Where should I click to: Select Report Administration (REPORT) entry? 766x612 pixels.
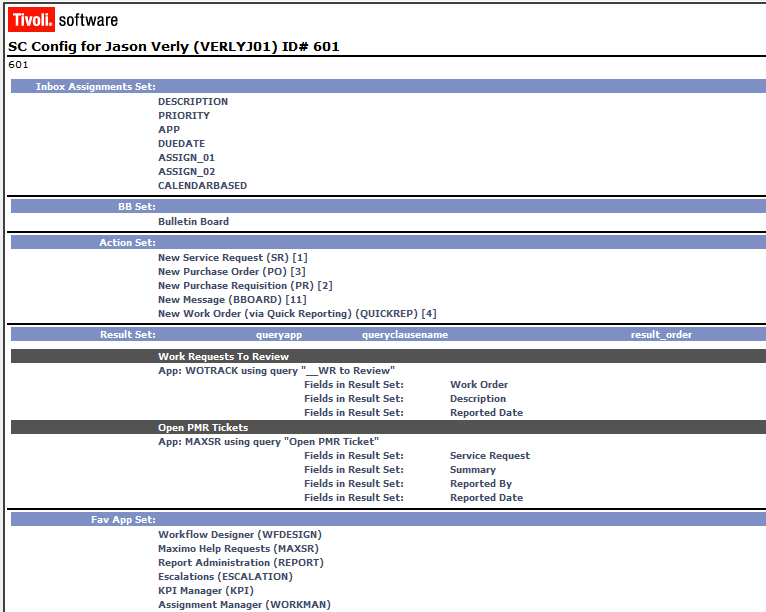[241, 563]
